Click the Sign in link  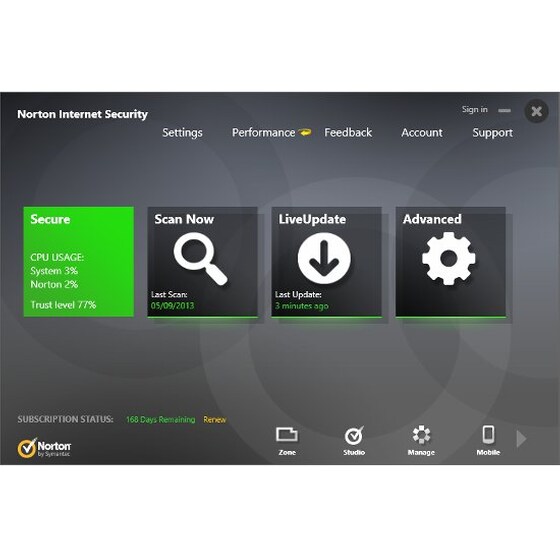point(475,110)
